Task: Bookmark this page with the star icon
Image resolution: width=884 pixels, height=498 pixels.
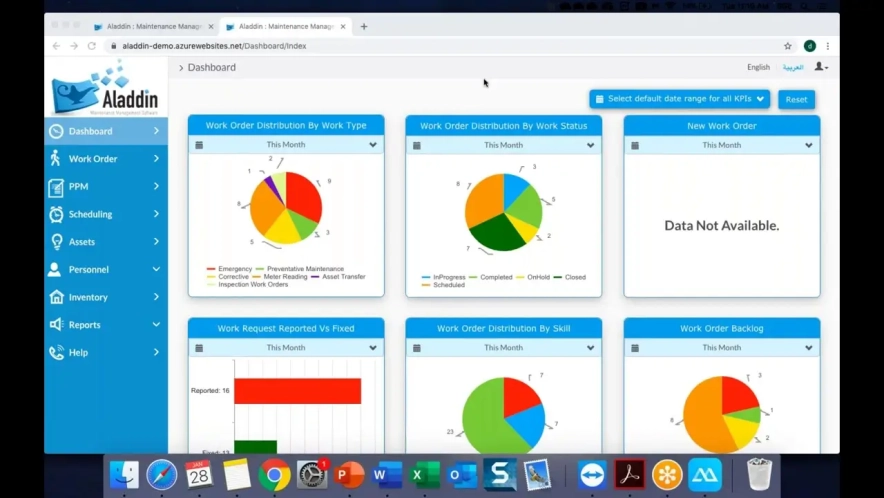Action: point(788,46)
